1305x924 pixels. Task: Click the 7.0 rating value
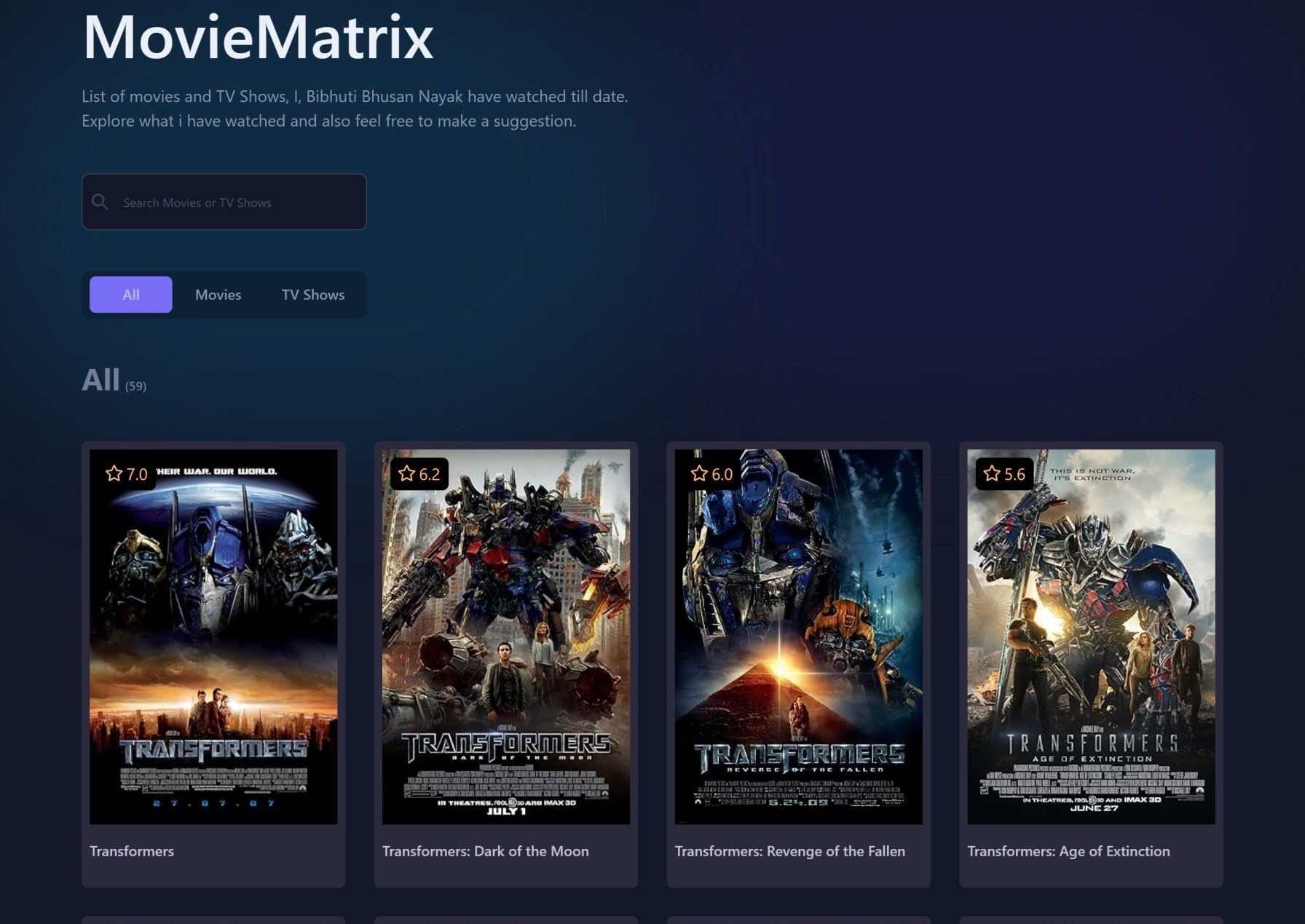[x=137, y=475]
